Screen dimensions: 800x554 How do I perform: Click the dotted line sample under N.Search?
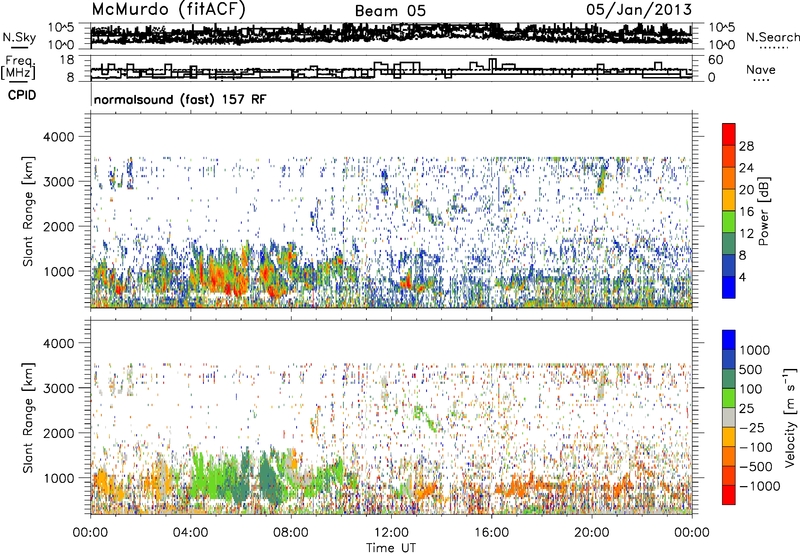(x=774, y=48)
